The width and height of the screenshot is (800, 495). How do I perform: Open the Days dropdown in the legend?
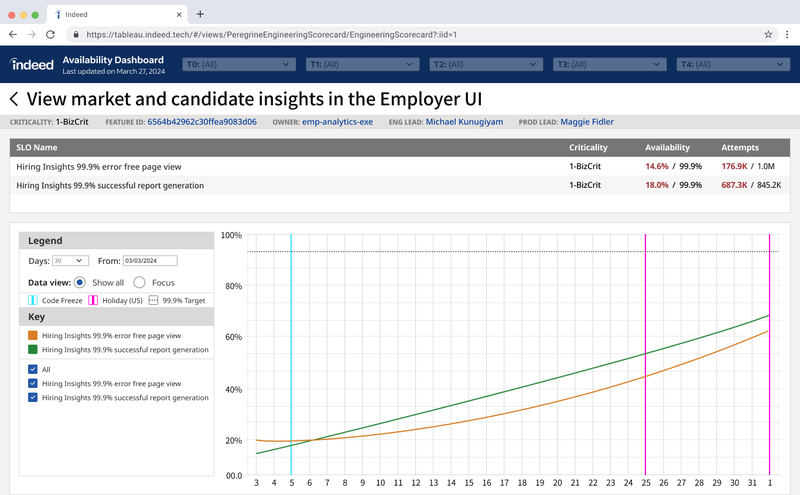70,261
